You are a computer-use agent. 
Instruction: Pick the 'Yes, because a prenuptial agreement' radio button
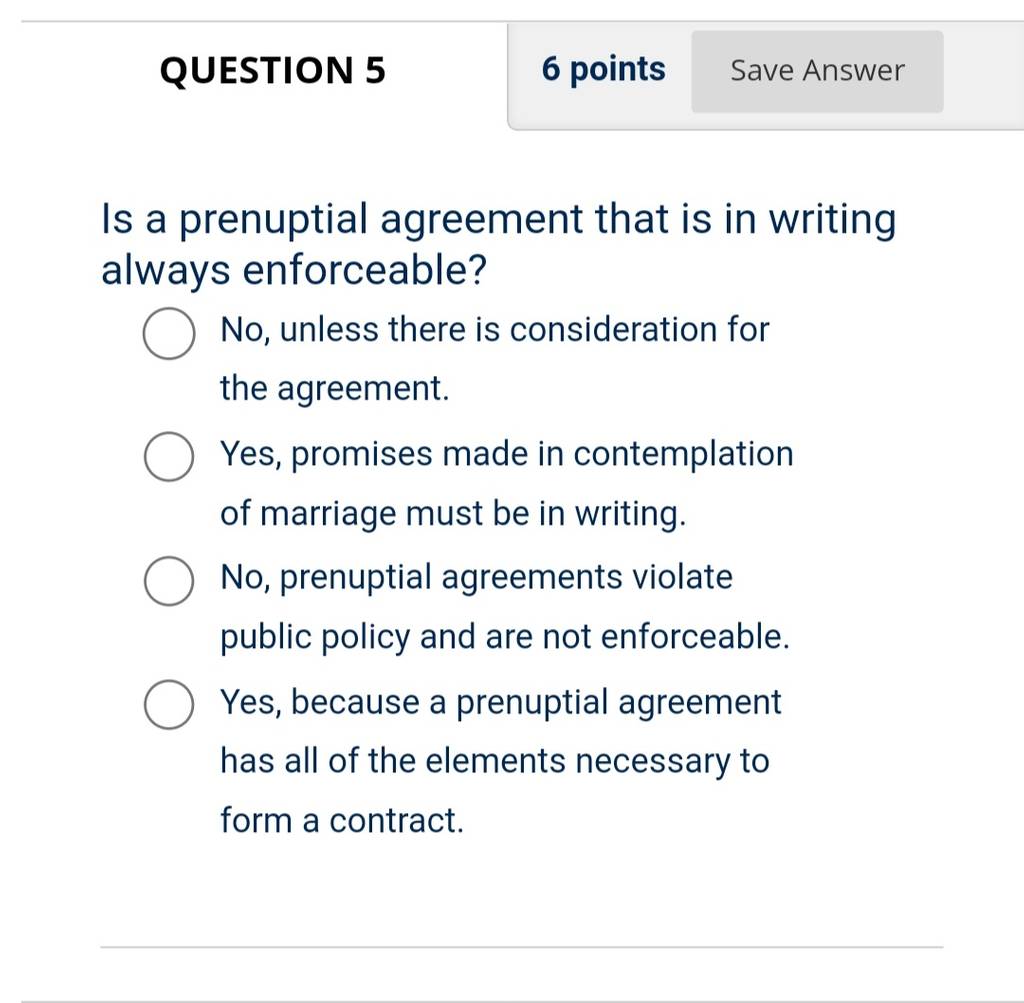[168, 705]
